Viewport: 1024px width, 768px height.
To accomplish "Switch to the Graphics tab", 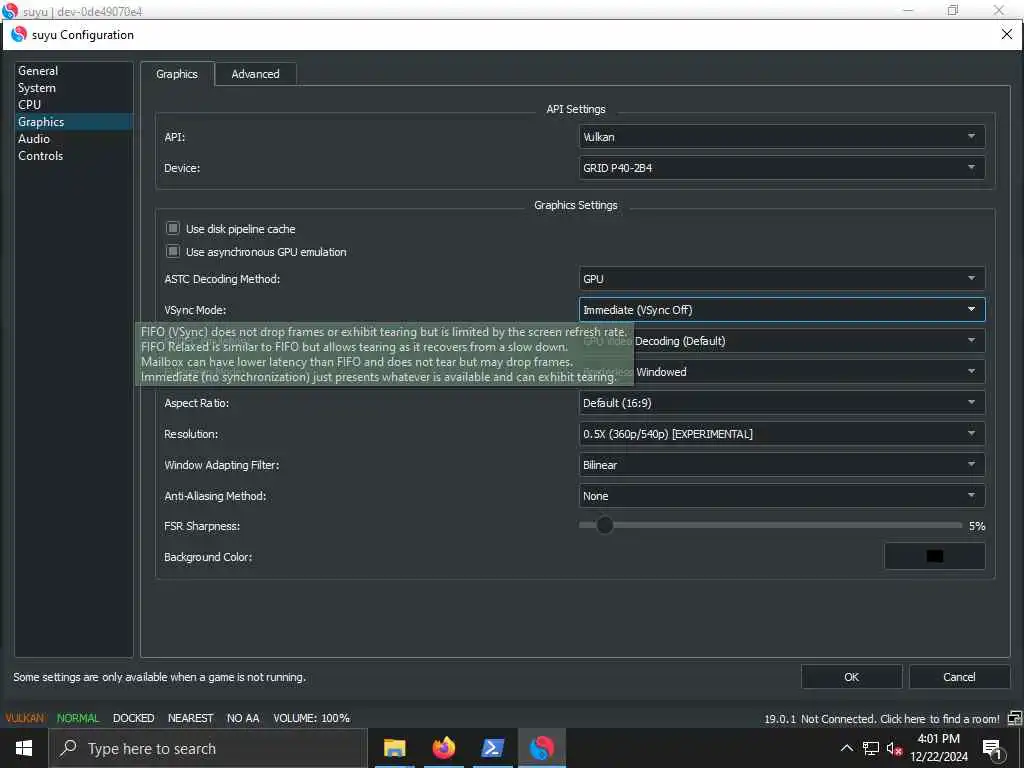I will pos(177,74).
